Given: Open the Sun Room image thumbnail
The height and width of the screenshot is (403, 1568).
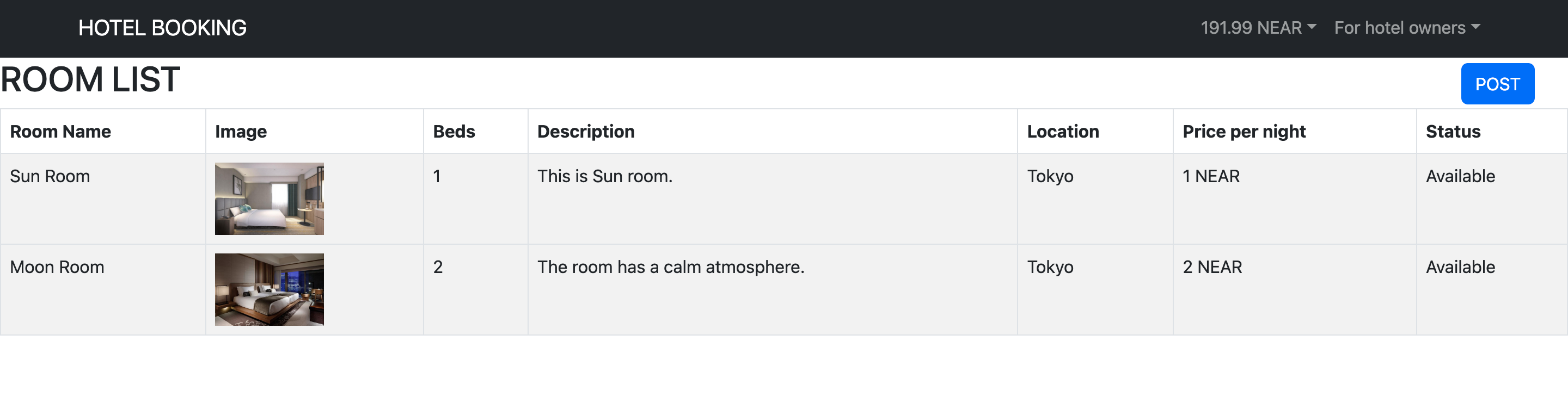Looking at the screenshot, I should [x=269, y=199].
